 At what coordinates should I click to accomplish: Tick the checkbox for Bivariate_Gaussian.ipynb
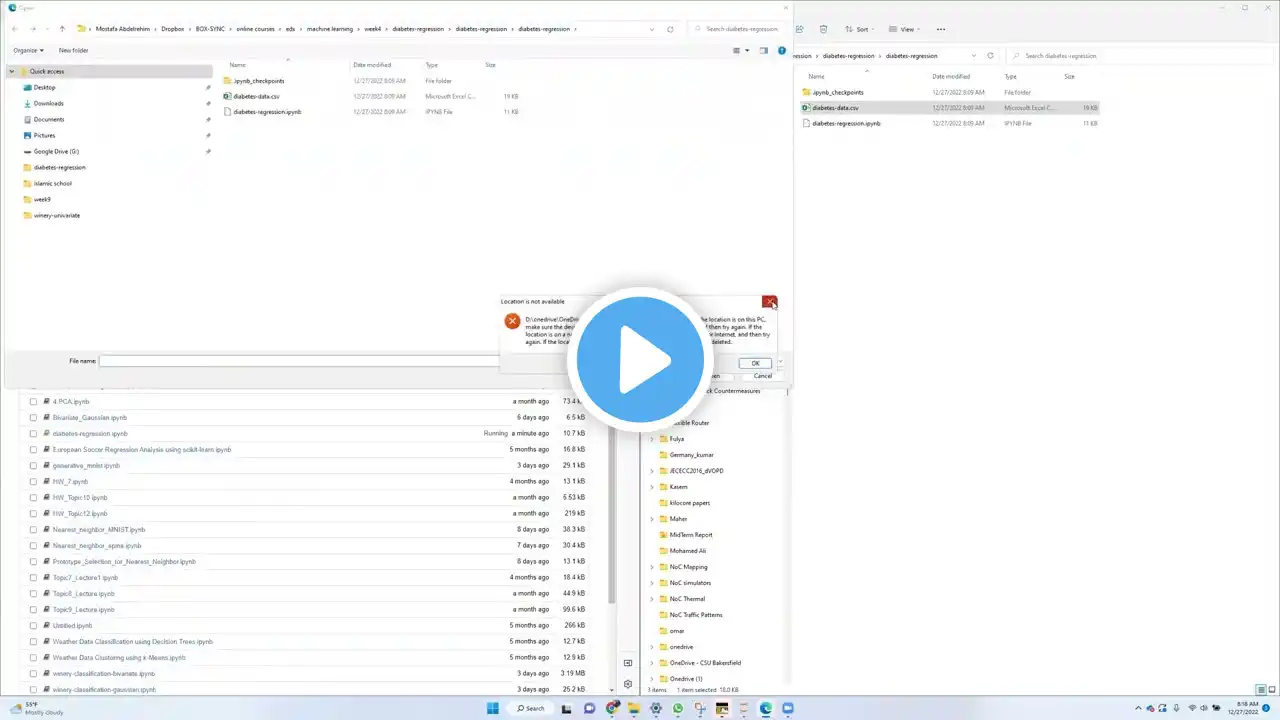pyautogui.click(x=33, y=417)
